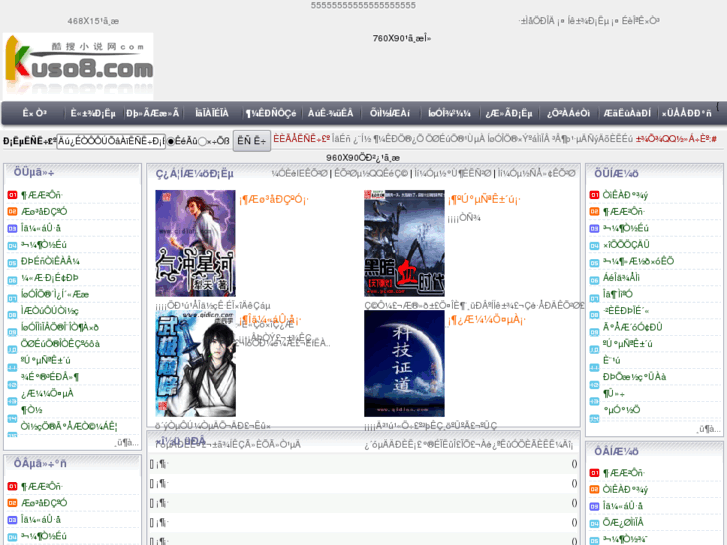
Task: Select rank badge 02 in ÖÜµã»÷ panel
Action: point(12,212)
